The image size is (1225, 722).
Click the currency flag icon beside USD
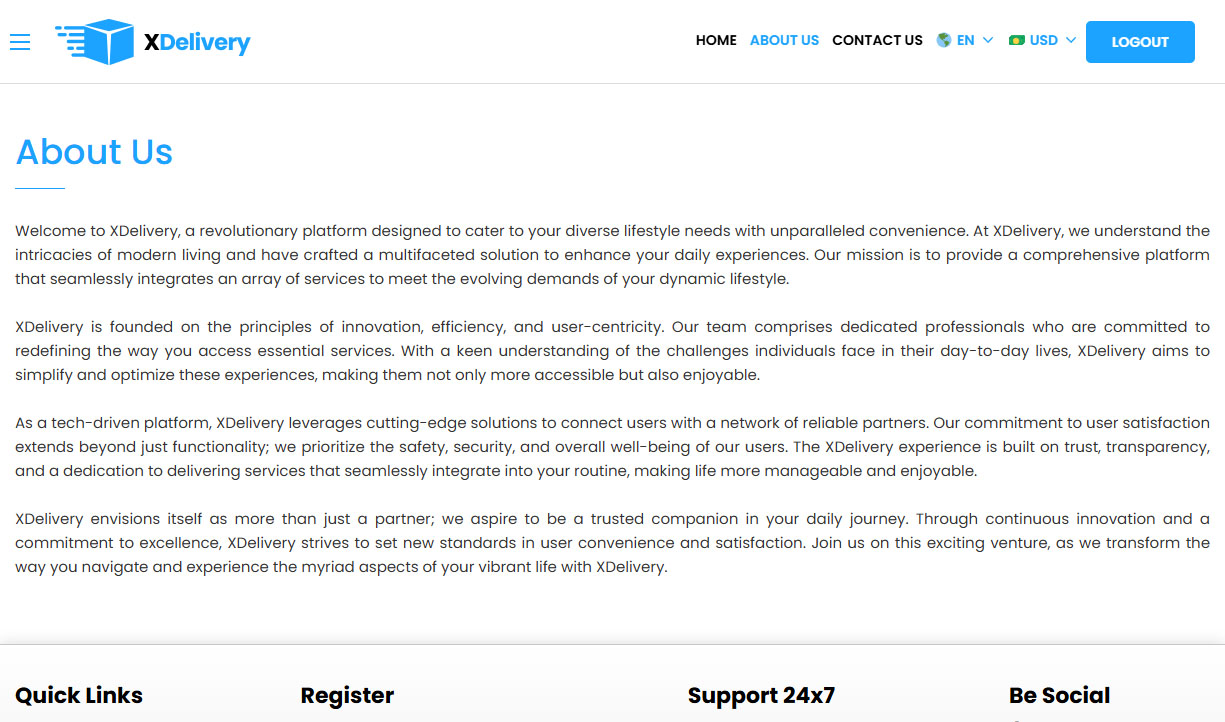point(1017,40)
